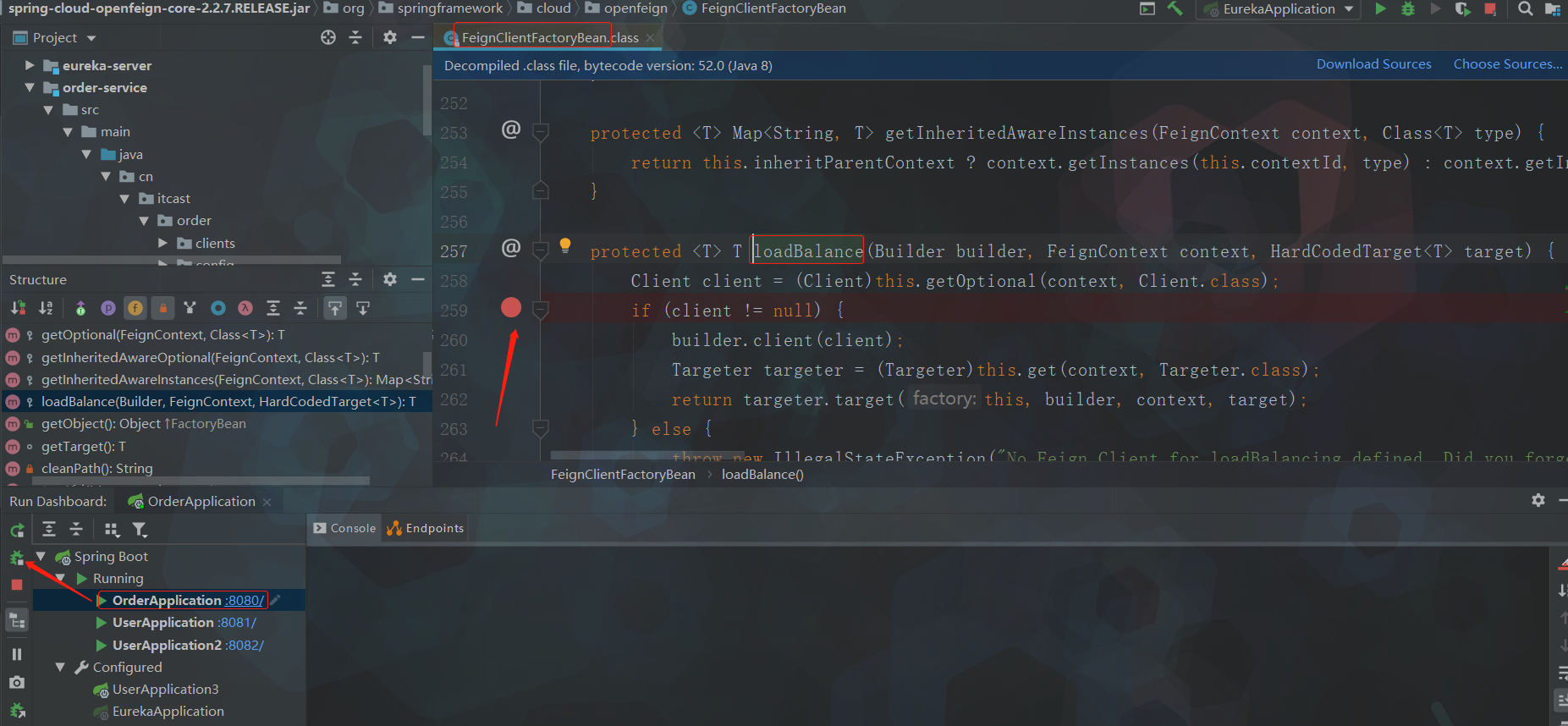1568x726 pixels.
Task: Expand the eureka-server module
Action: click(30, 65)
